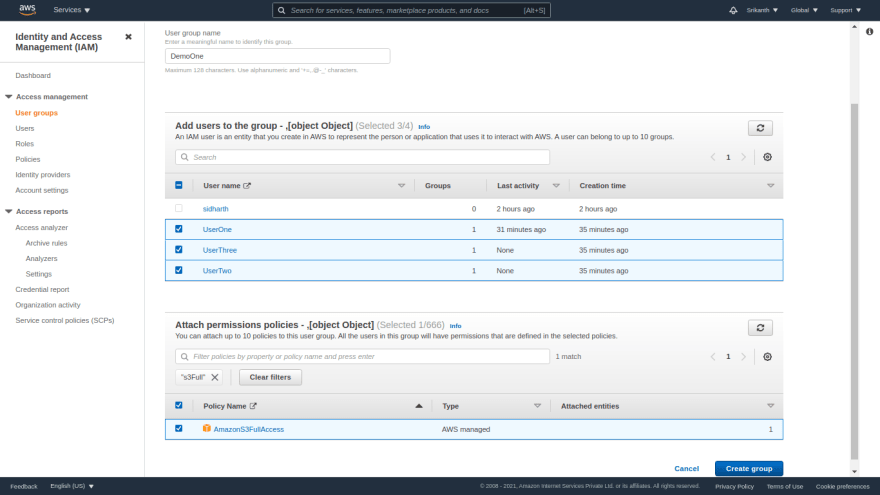Click the Create group button
Viewport: 880px width, 495px height.
tap(749, 469)
